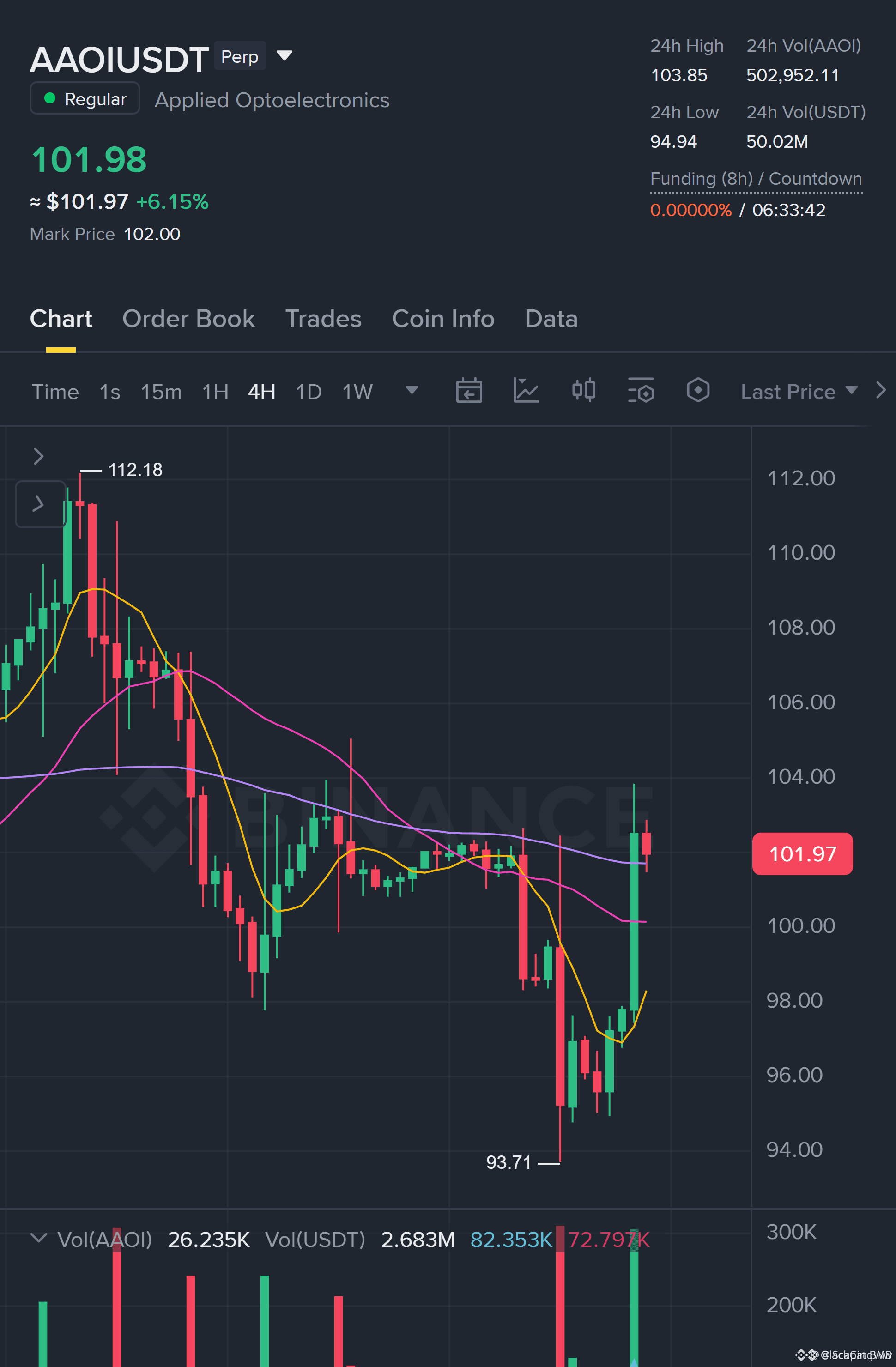Click the boxed arrow on the chart's left edge

(x=40, y=504)
